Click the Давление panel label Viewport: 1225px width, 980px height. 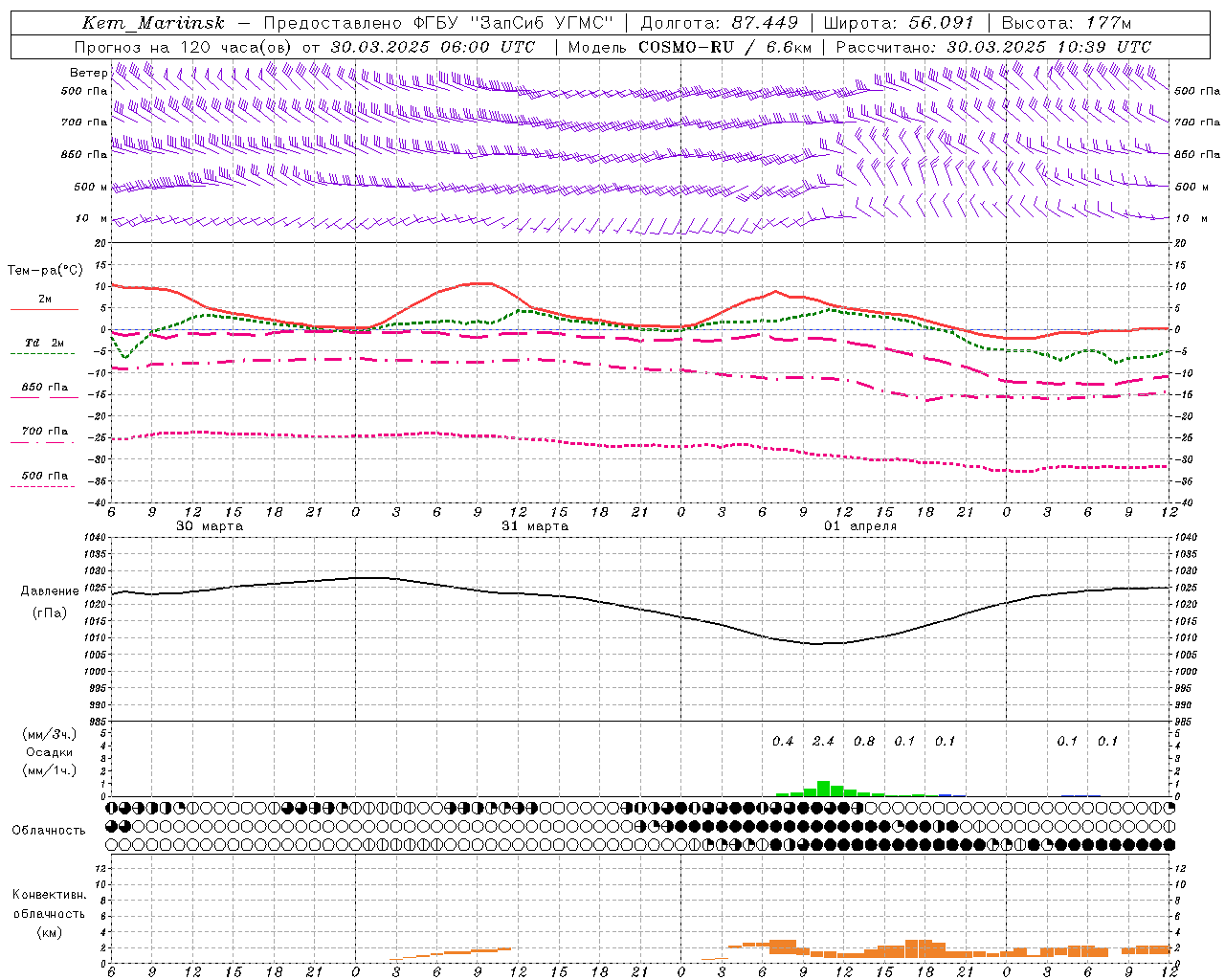click(50, 591)
